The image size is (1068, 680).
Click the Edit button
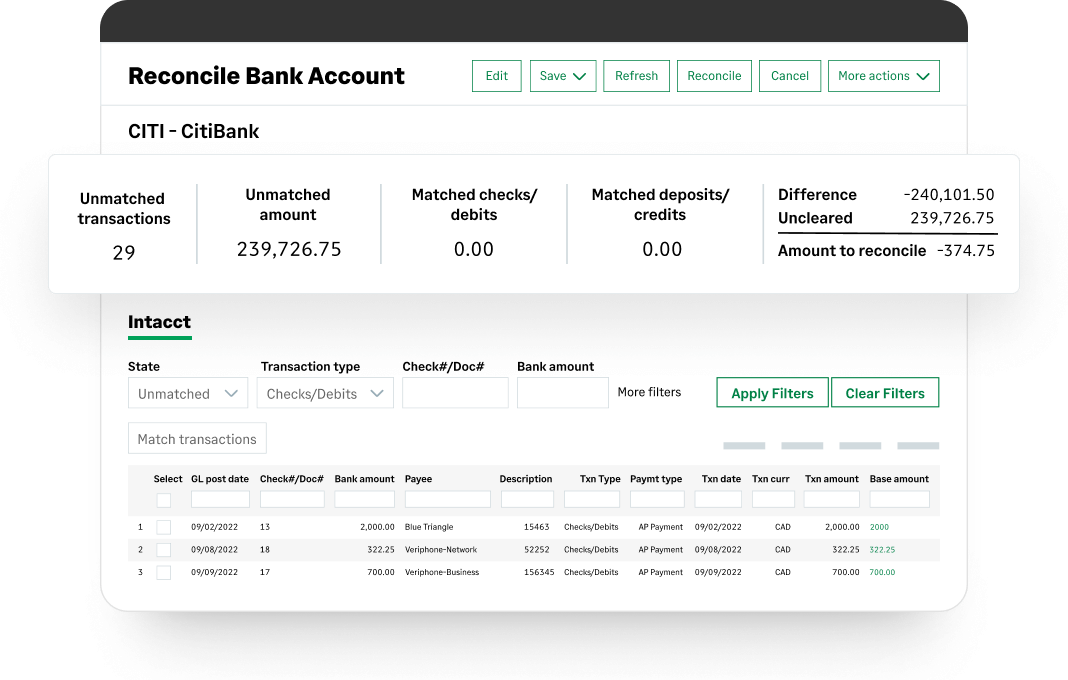(x=497, y=76)
